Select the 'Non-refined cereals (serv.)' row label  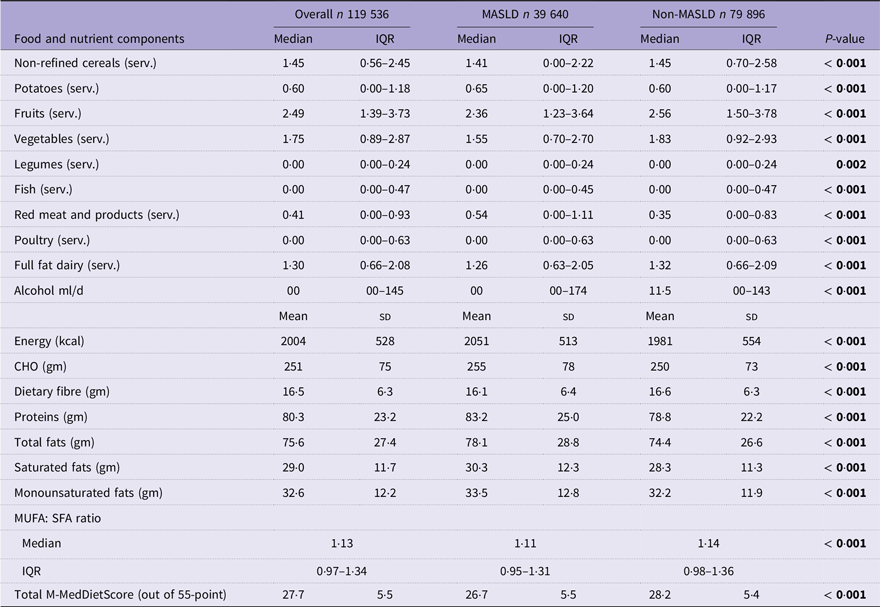(85, 63)
